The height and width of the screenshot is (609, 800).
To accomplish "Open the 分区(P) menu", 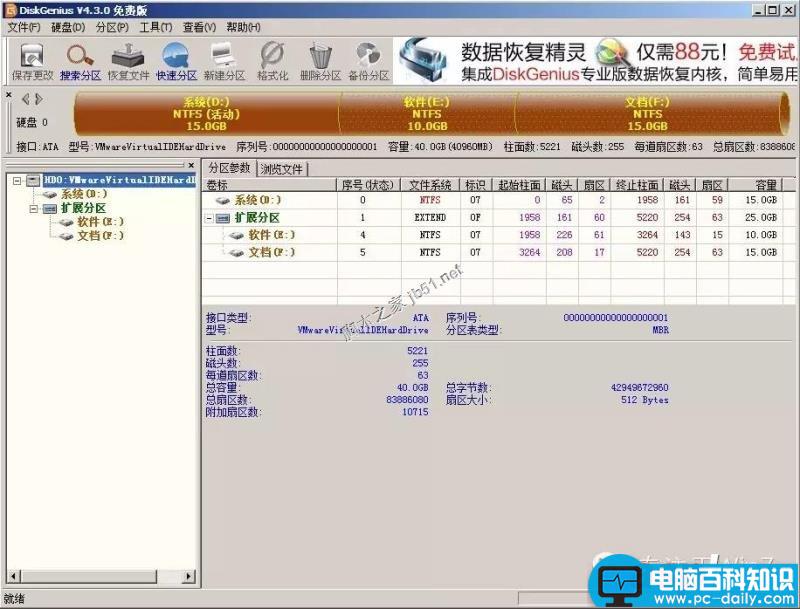I will 112,27.
